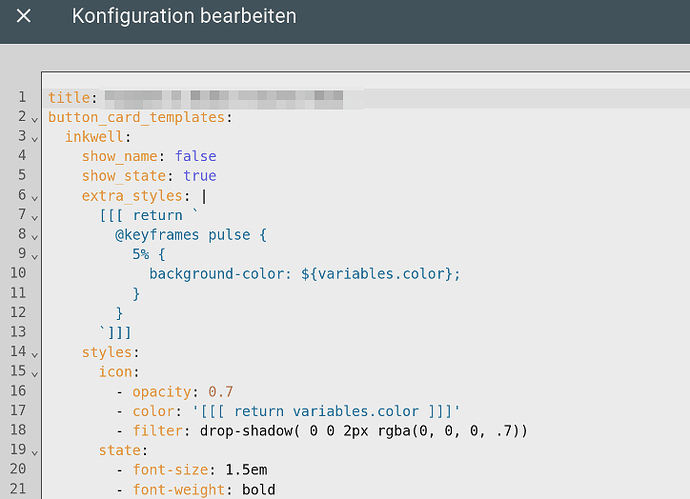Screen dimensions: 690x499
Task: Click the drop-shadow filter value
Action: [363, 430]
